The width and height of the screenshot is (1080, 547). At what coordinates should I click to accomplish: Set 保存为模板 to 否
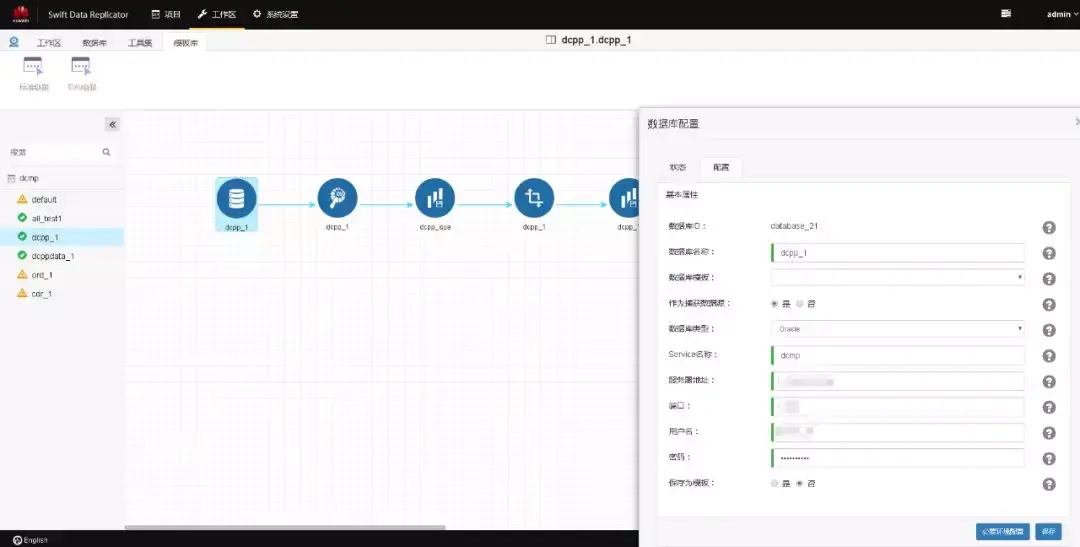click(800, 484)
